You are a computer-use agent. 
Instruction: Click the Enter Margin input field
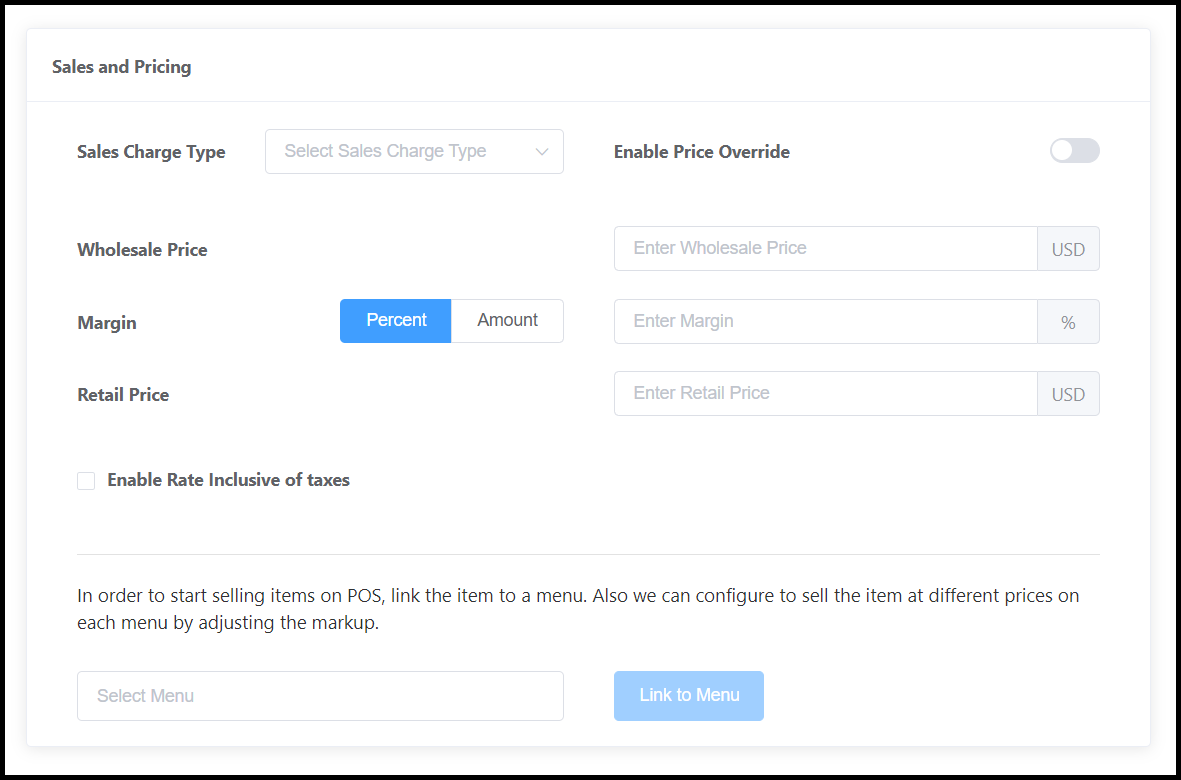[825, 321]
